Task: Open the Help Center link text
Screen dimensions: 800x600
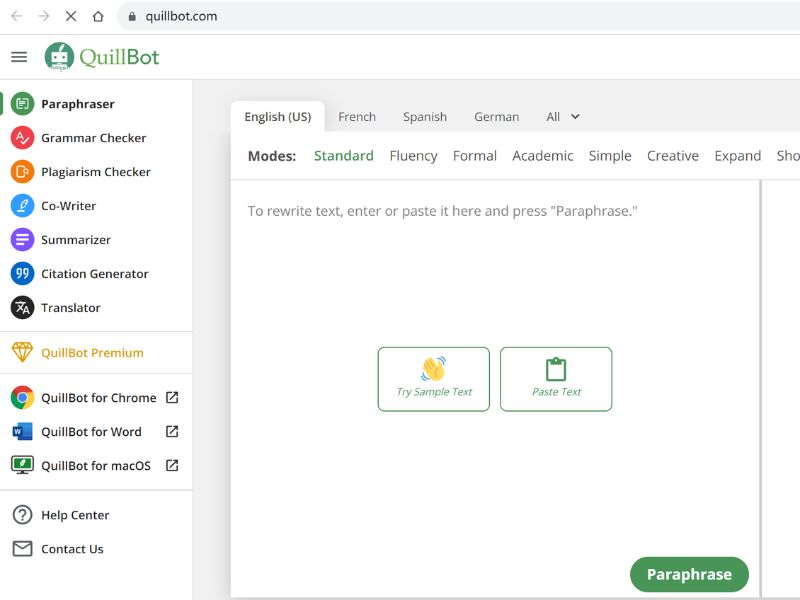Action: coord(75,515)
